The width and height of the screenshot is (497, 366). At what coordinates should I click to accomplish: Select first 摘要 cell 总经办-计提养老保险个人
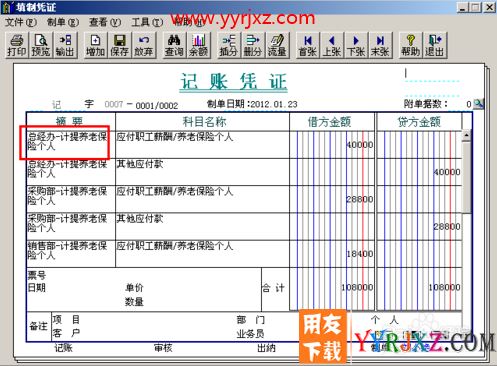point(67,142)
